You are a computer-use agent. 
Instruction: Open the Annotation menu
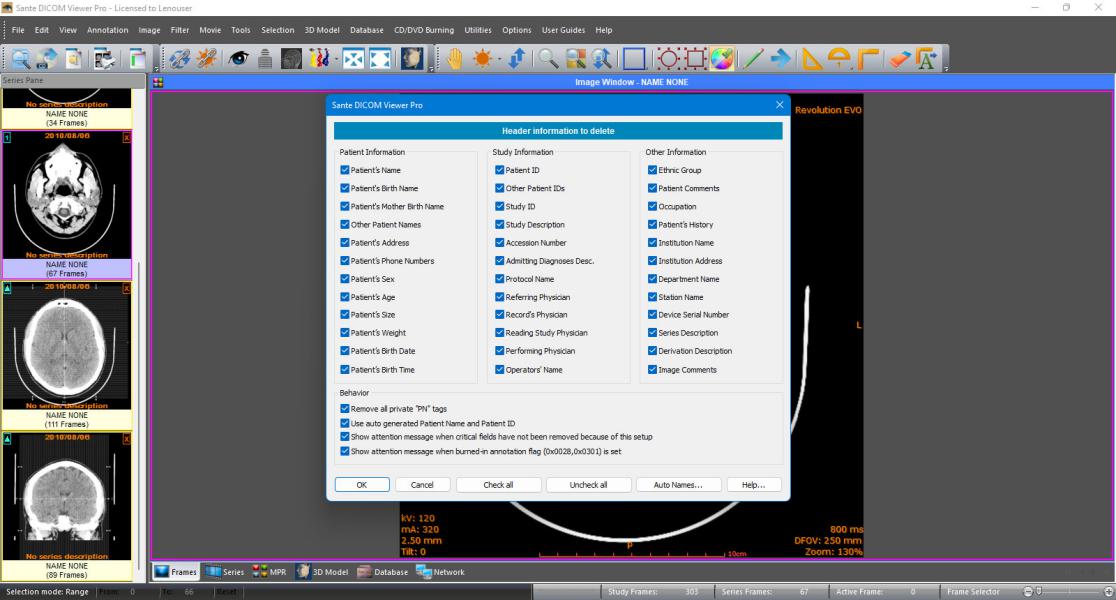coord(107,30)
